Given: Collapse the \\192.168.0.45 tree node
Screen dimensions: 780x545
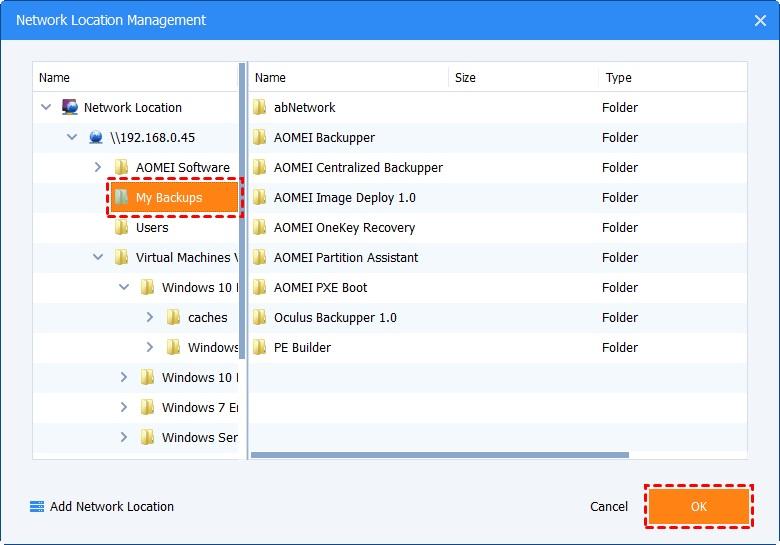Looking at the screenshot, I should [x=72, y=137].
